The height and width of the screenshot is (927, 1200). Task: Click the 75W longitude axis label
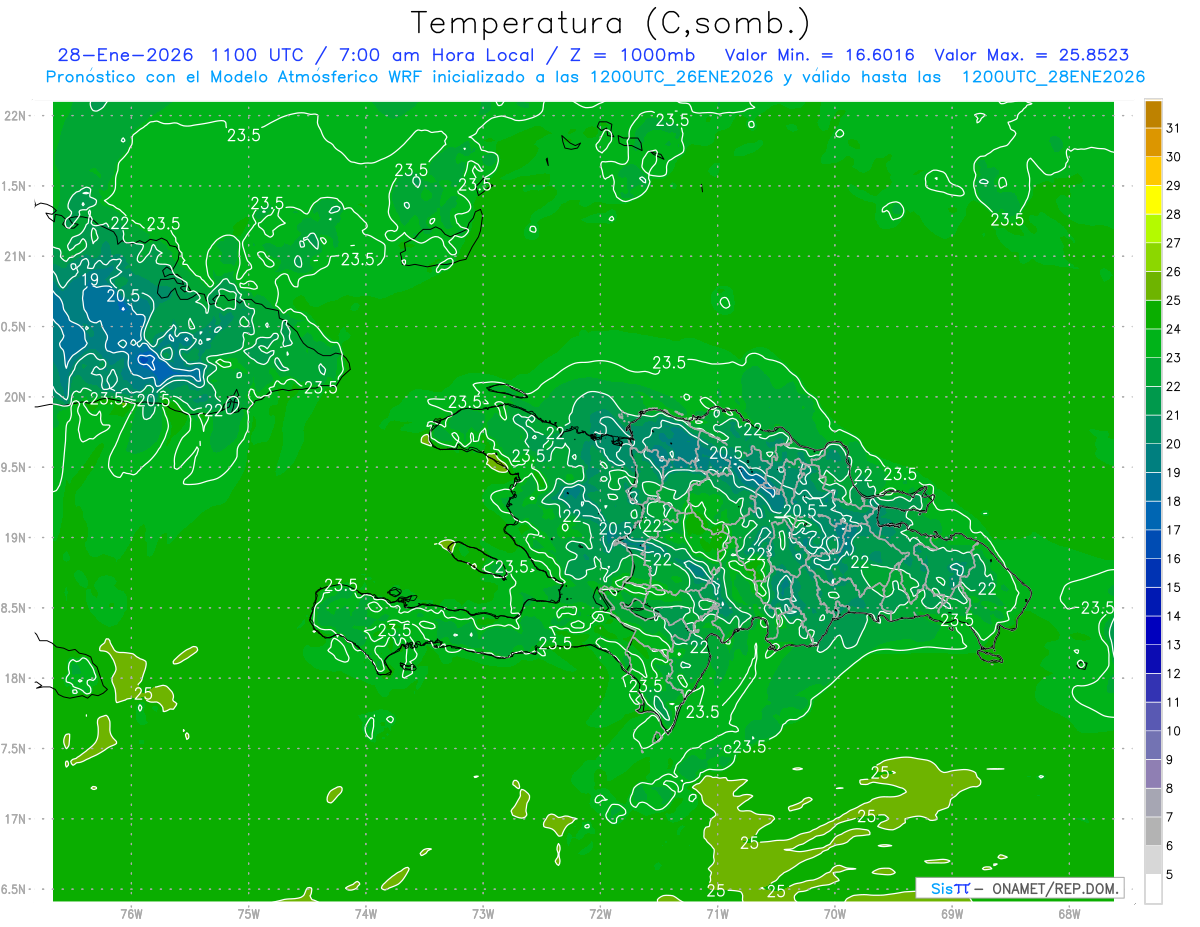(249, 913)
